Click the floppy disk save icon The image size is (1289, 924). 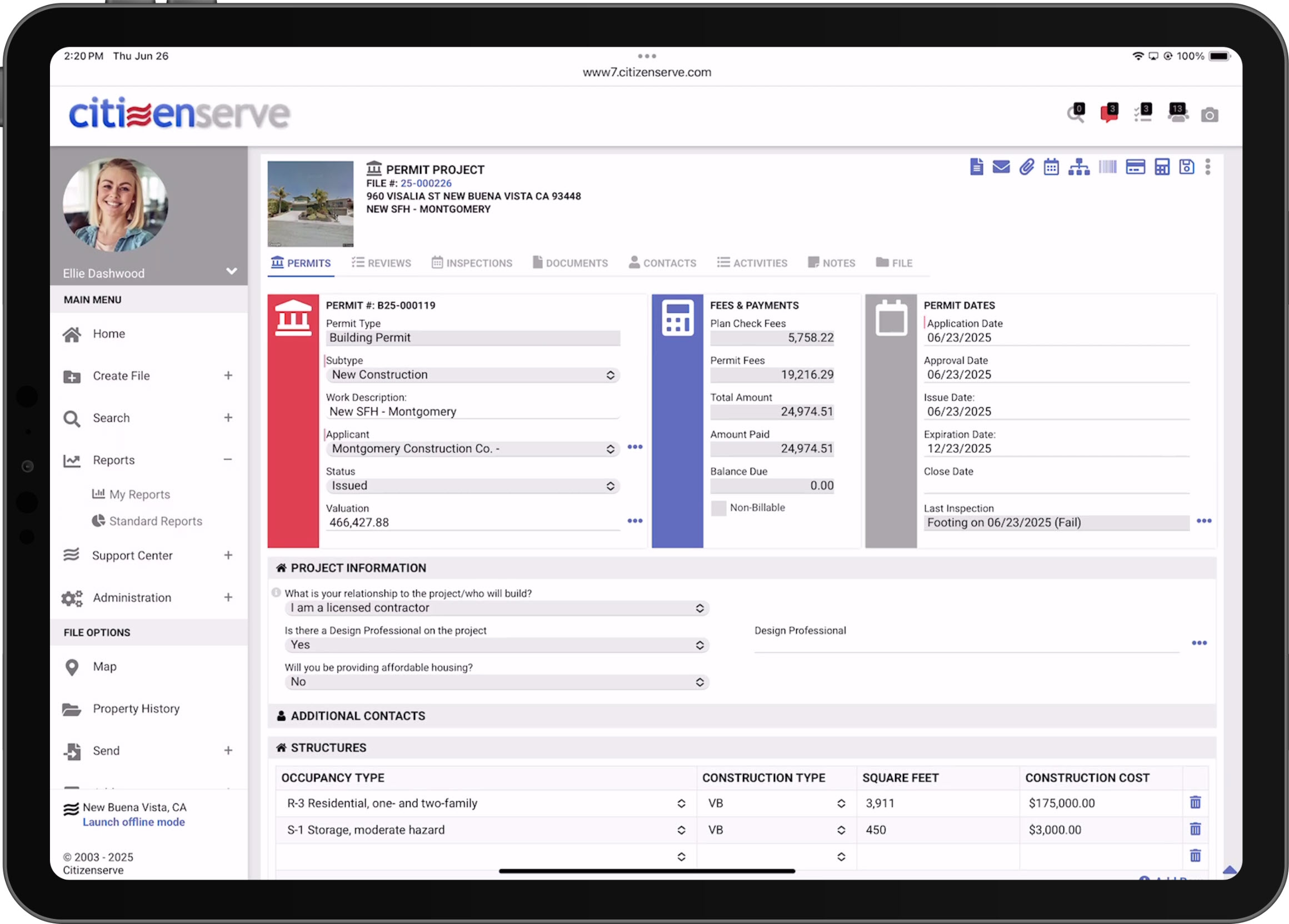click(x=1187, y=167)
